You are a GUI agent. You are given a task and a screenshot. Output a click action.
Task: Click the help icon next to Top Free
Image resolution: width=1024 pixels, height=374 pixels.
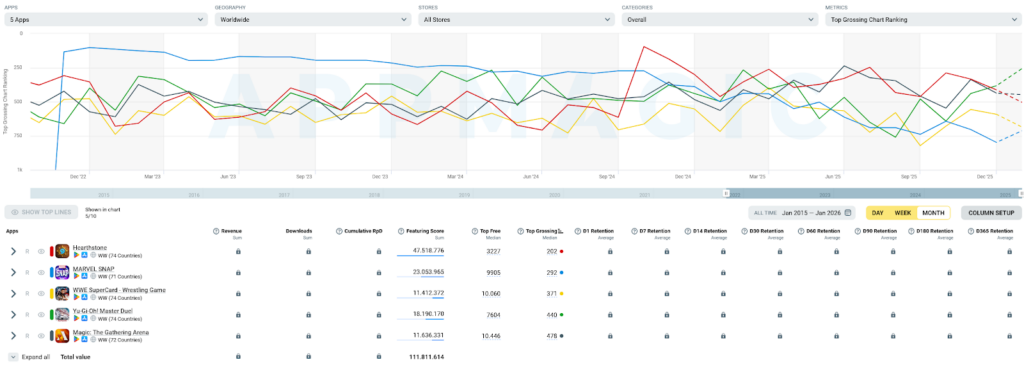(x=474, y=231)
